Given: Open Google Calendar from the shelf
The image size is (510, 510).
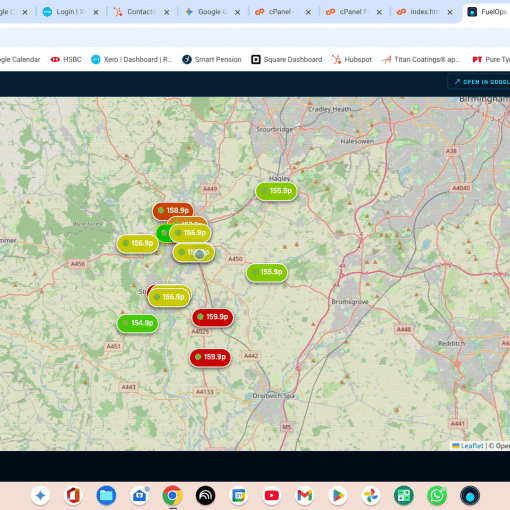Looking at the screenshot, I should (x=239, y=496).
